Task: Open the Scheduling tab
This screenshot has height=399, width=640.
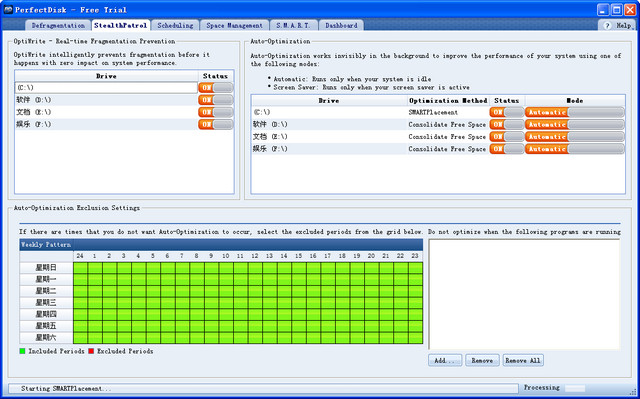Action: (x=175, y=25)
